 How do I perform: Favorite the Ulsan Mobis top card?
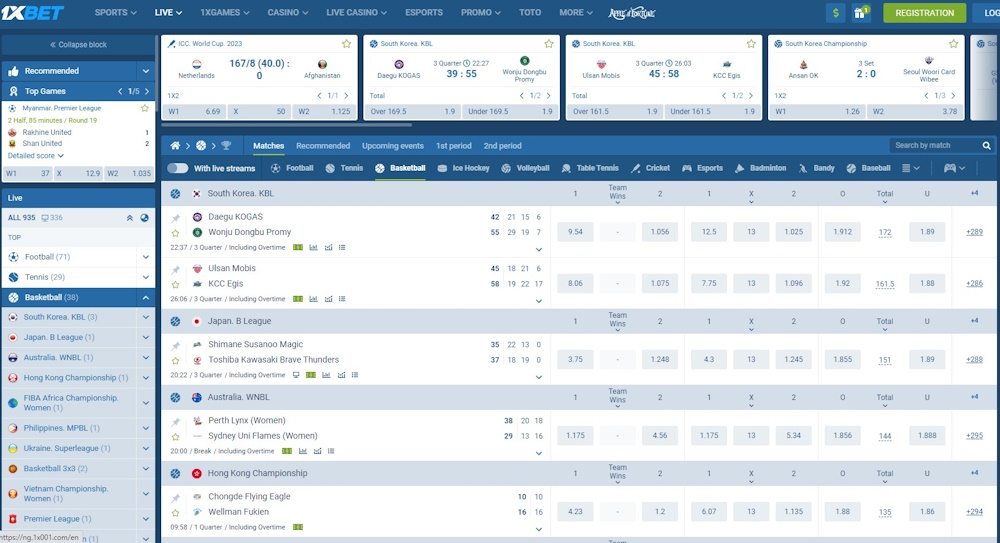(751, 44)
